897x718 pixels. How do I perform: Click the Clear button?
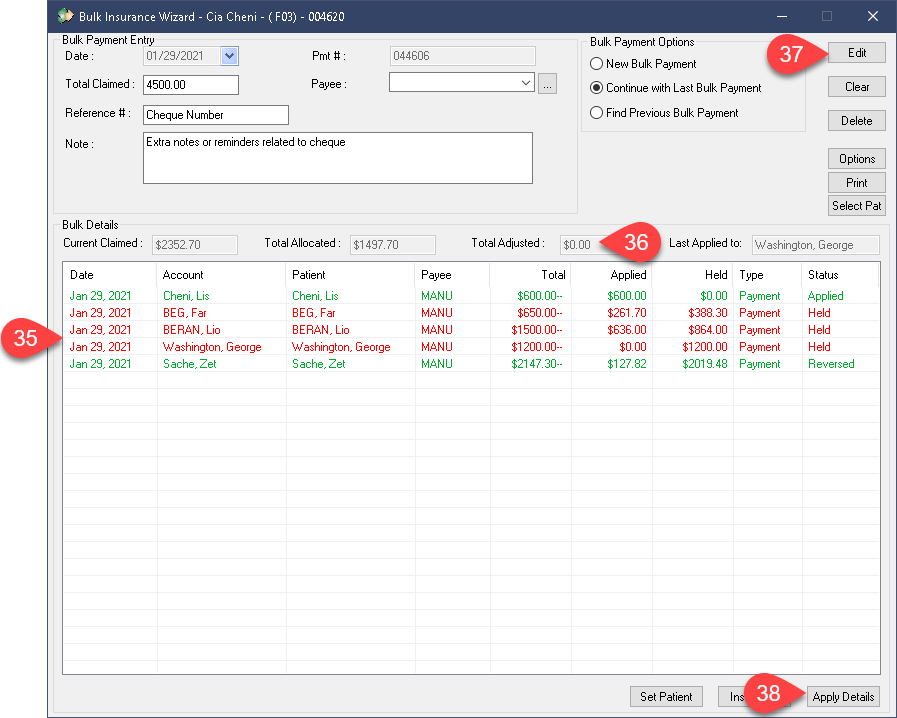click(x=856, y=87)
